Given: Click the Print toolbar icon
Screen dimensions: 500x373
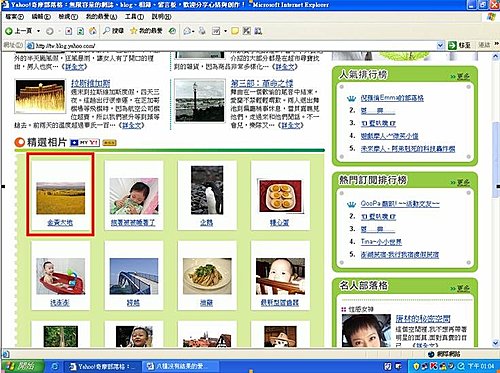Looking at the screenshot, I should pyautogui.click(x=202, y=31).
